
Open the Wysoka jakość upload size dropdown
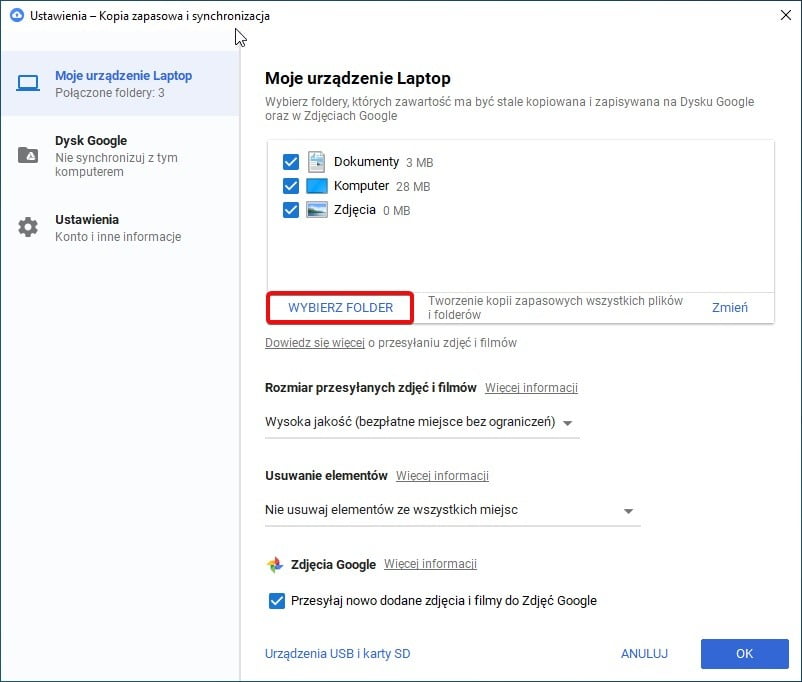point(421,423)
